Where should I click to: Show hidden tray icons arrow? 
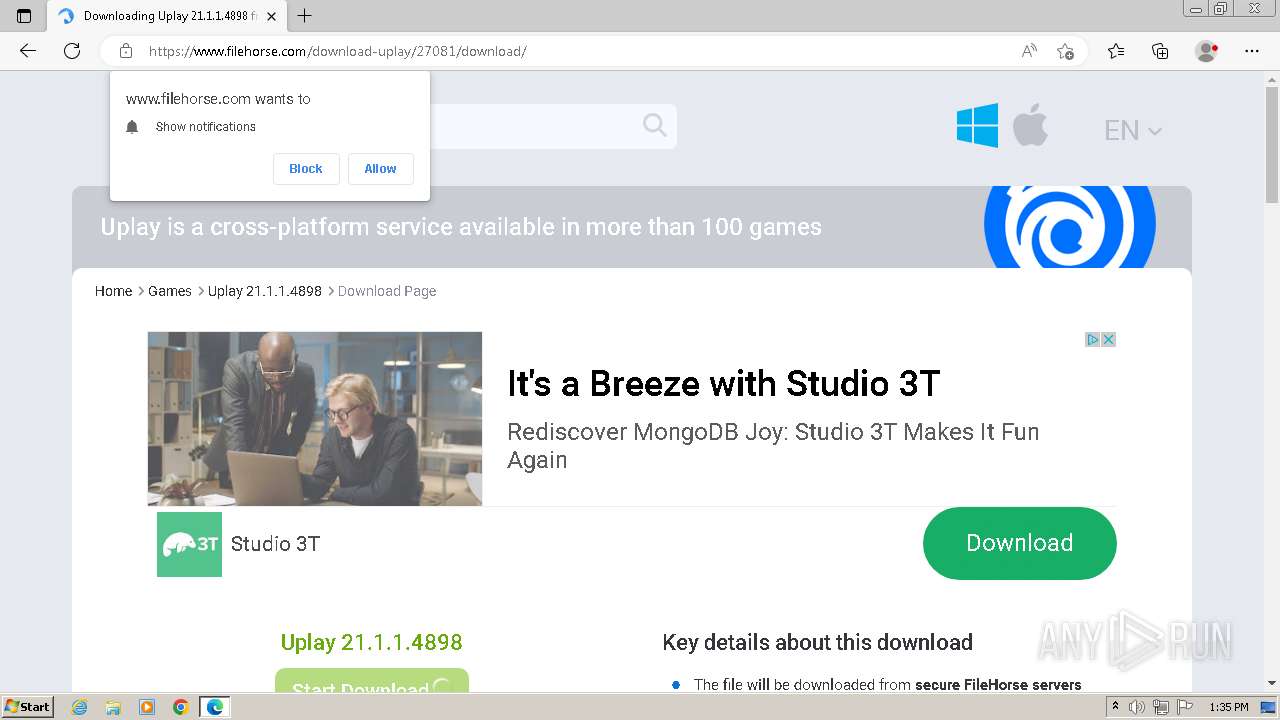point(1115,707)
